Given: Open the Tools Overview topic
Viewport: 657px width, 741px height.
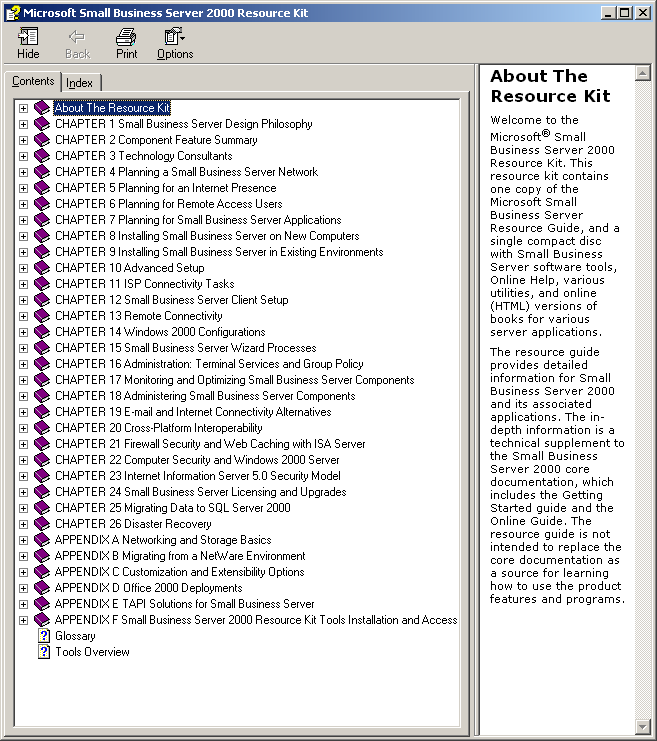Looking at the screenshot, I should [92, 652].
